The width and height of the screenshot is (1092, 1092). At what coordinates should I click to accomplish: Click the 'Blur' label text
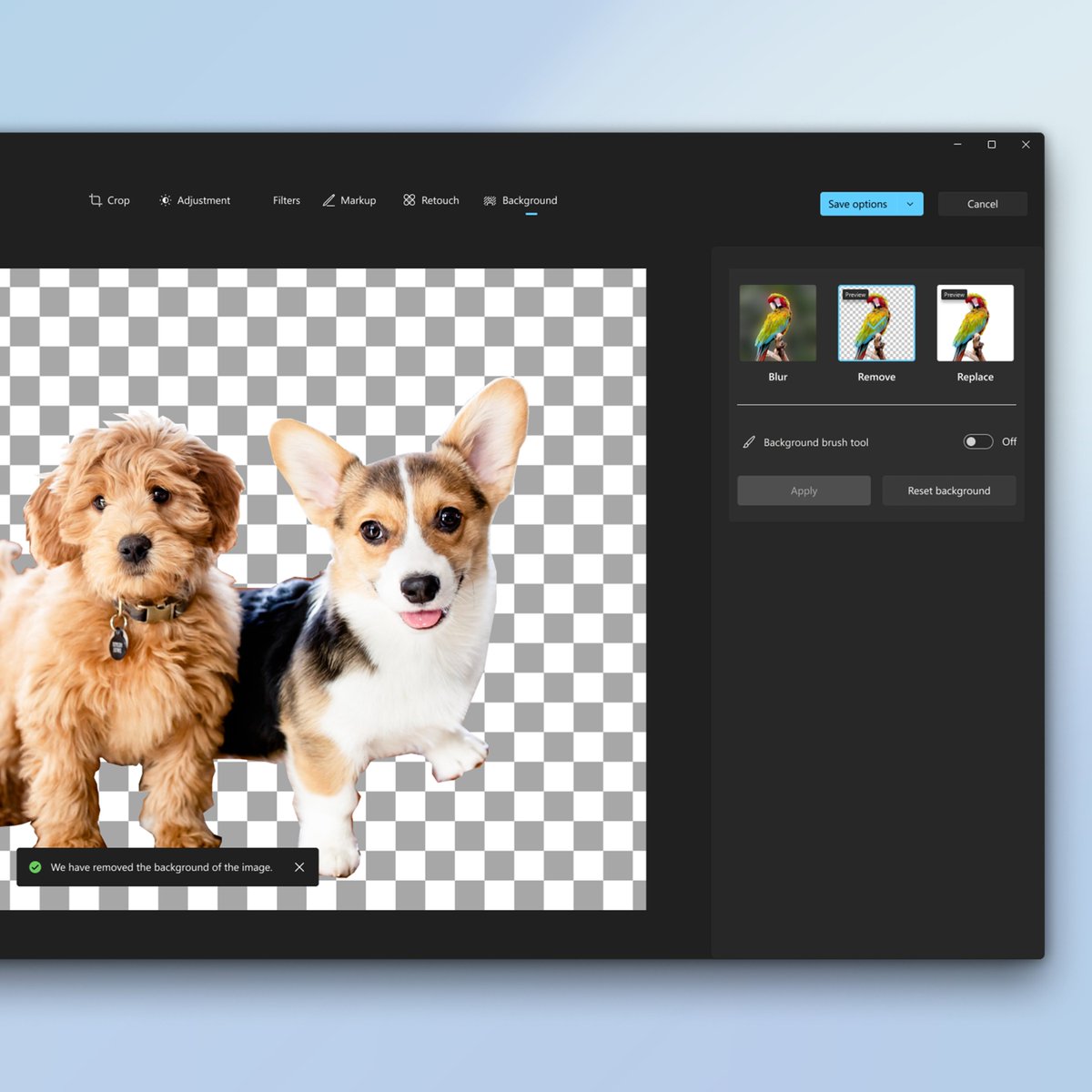point(778,377)
